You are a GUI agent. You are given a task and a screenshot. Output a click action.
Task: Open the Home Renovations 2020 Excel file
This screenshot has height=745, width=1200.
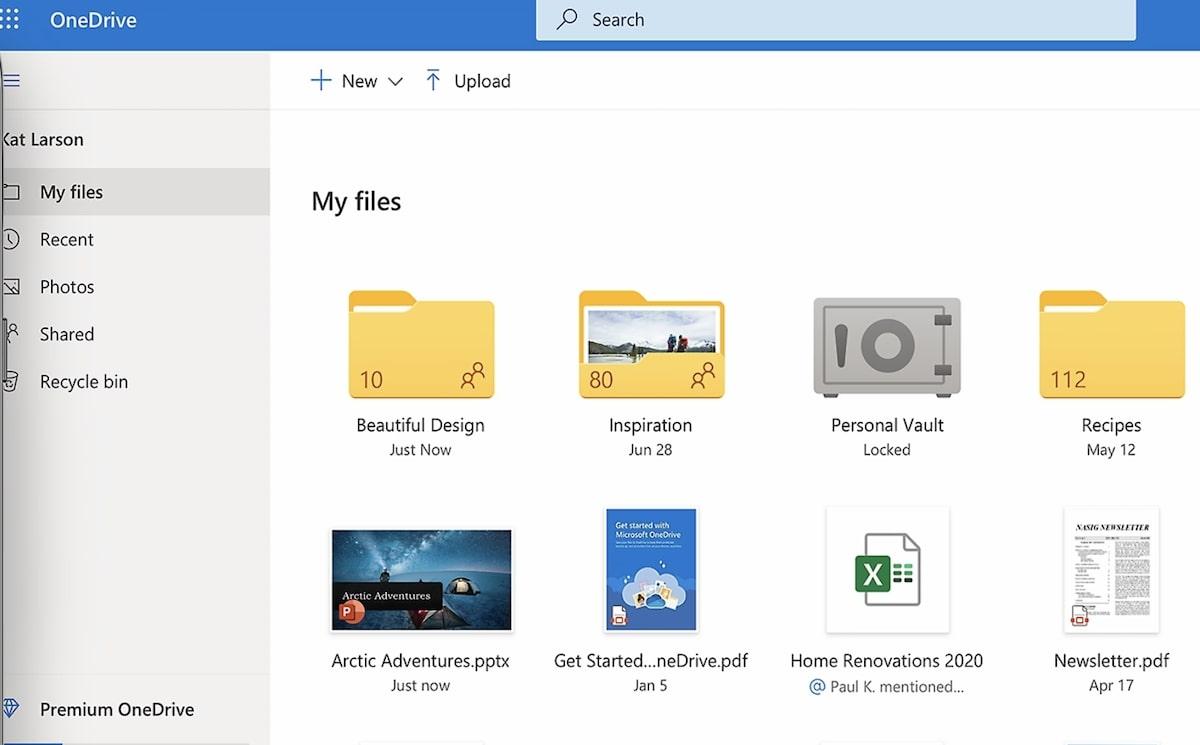[887, 571]
